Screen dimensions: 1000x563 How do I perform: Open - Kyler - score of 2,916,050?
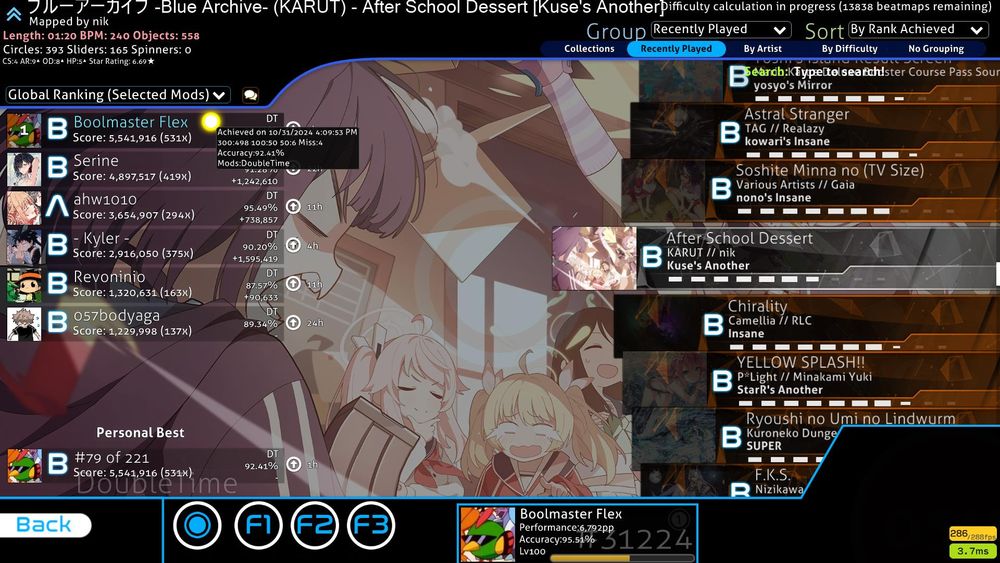143,247
